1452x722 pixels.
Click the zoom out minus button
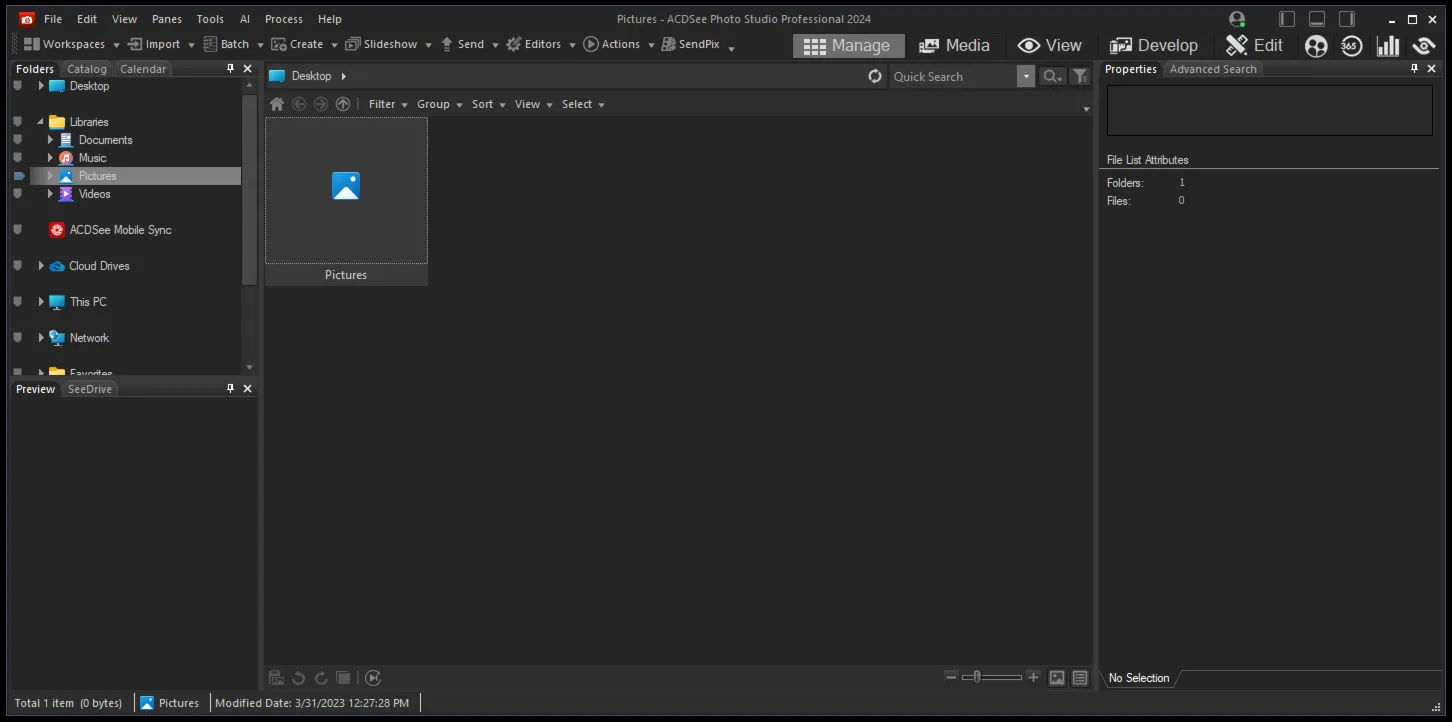click(x=952, y=677)
